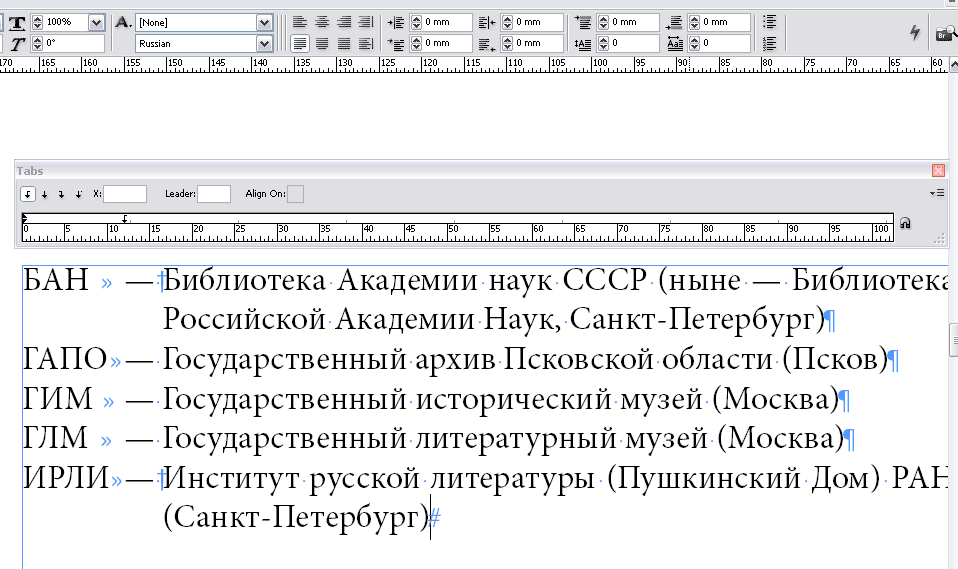
Task: Open the horizontal scale 100% dropdown
Action: point(96,23)
